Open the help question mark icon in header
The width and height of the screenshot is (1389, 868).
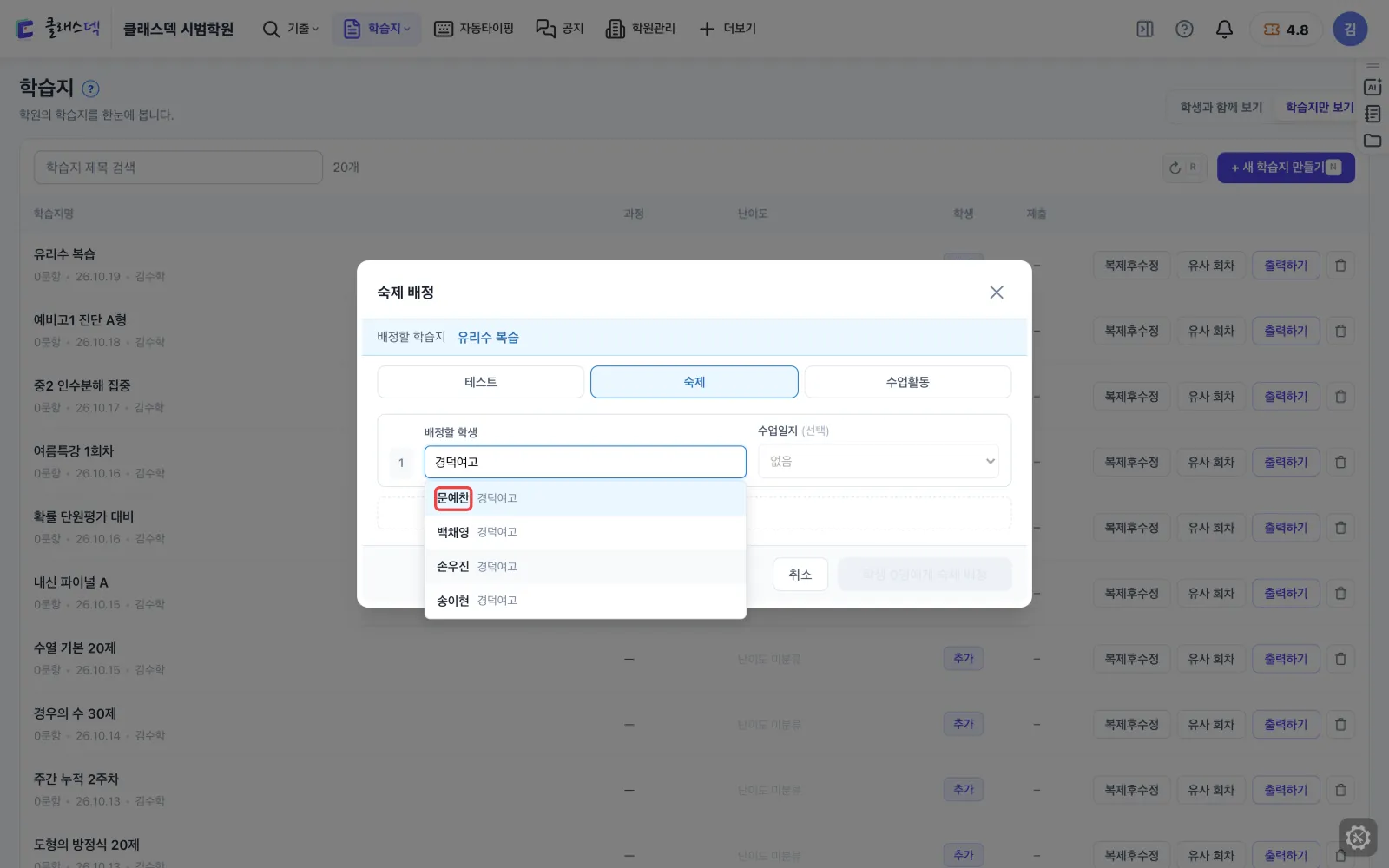pyautogui.click(x=1184, y=30)
